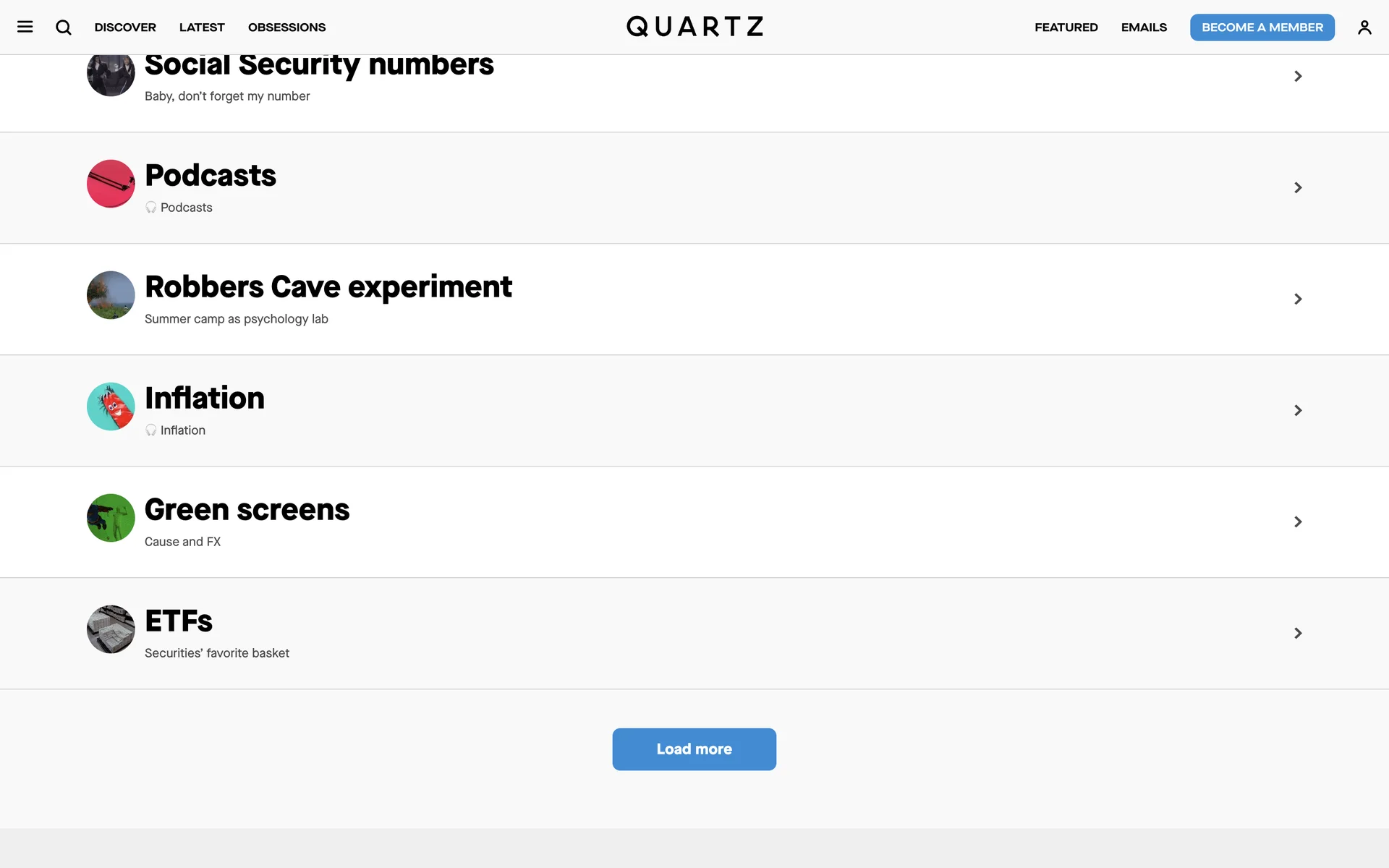The height and width of the screenshot is (868, 1389).
Task: Open the user account profile icon
Action: (1364, 27)
